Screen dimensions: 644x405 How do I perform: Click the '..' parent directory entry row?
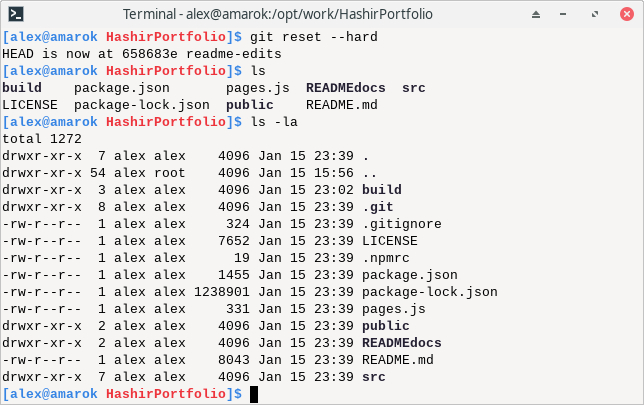point(189,173)
